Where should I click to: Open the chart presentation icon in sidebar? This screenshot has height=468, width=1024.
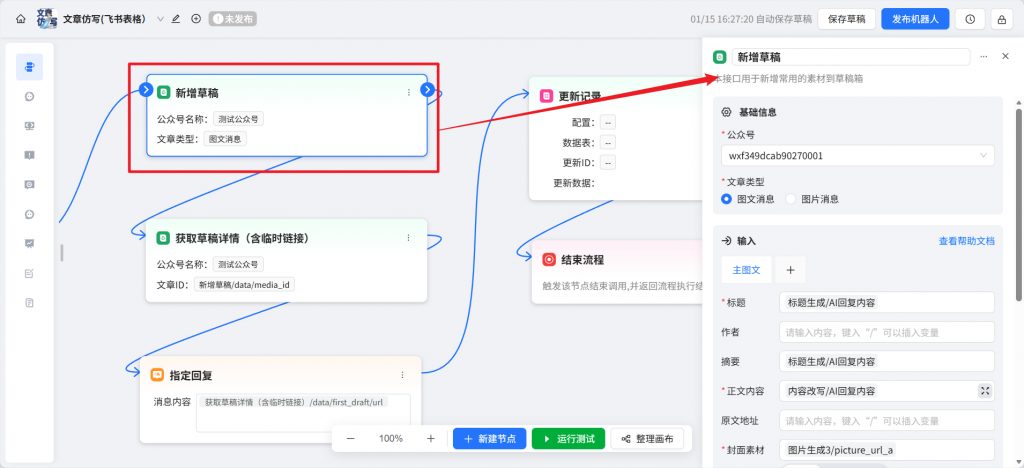(x=29, y=243)
